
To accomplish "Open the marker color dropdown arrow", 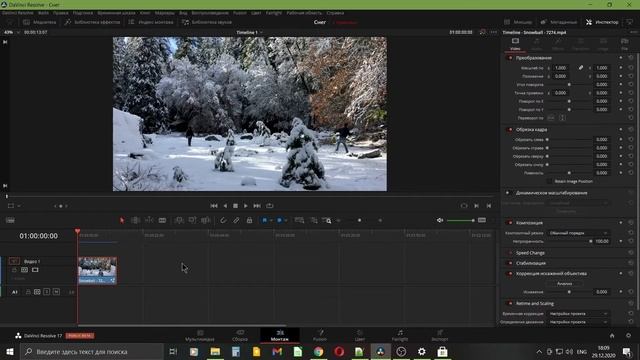I will click(286, 220).
